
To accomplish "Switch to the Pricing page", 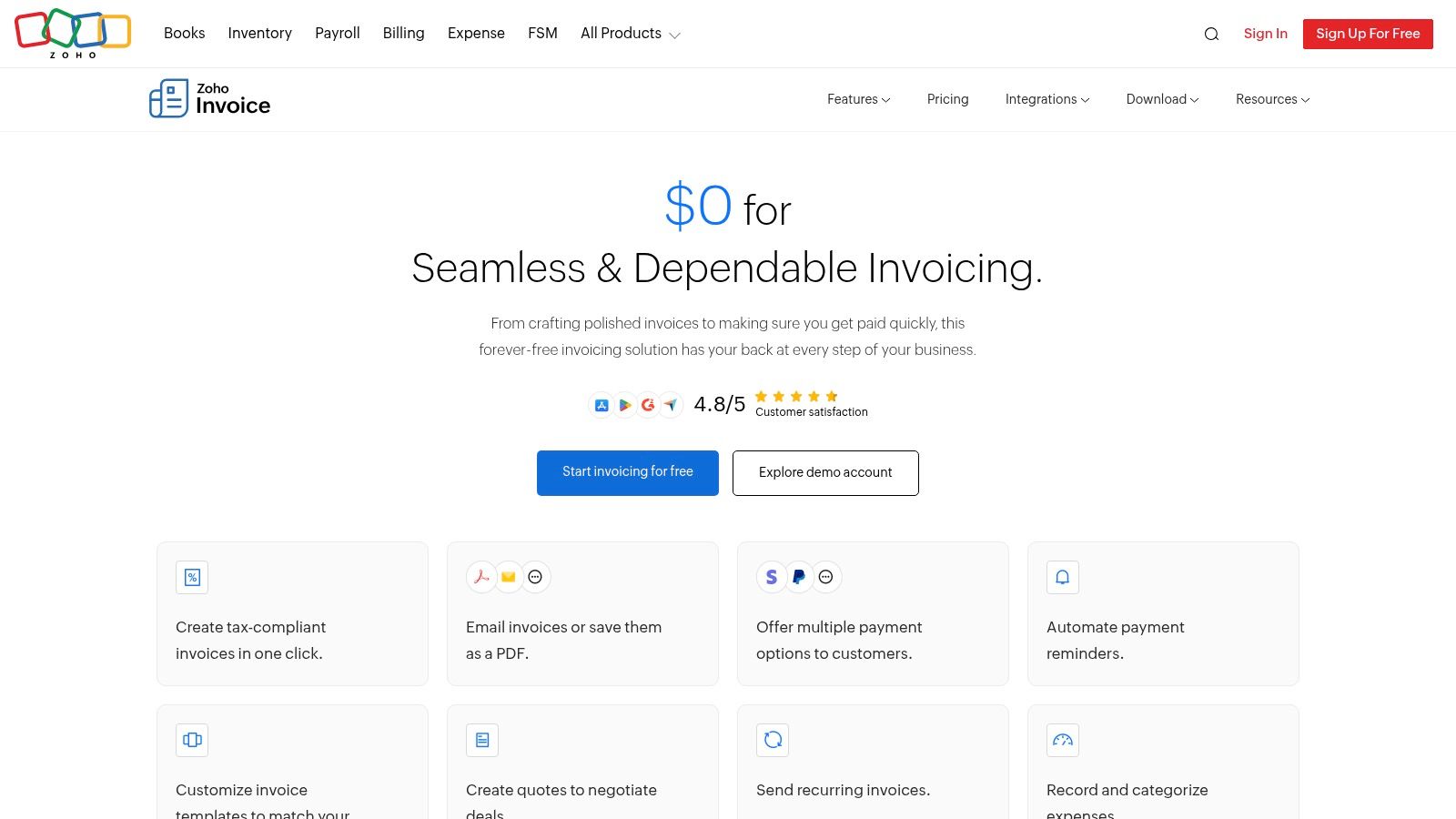I will coord(947,99).
